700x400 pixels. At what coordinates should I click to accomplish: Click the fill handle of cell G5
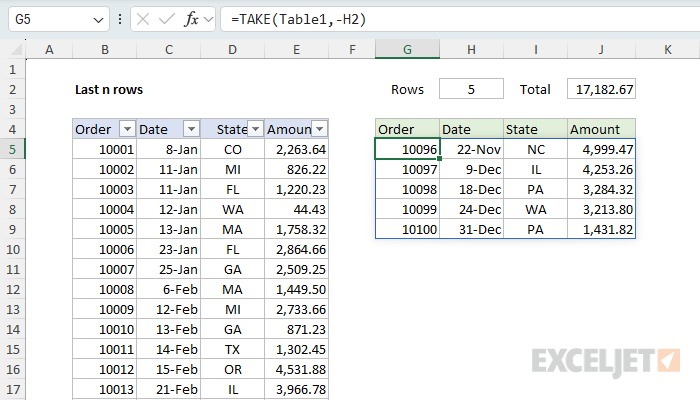[x=439, y=158]
